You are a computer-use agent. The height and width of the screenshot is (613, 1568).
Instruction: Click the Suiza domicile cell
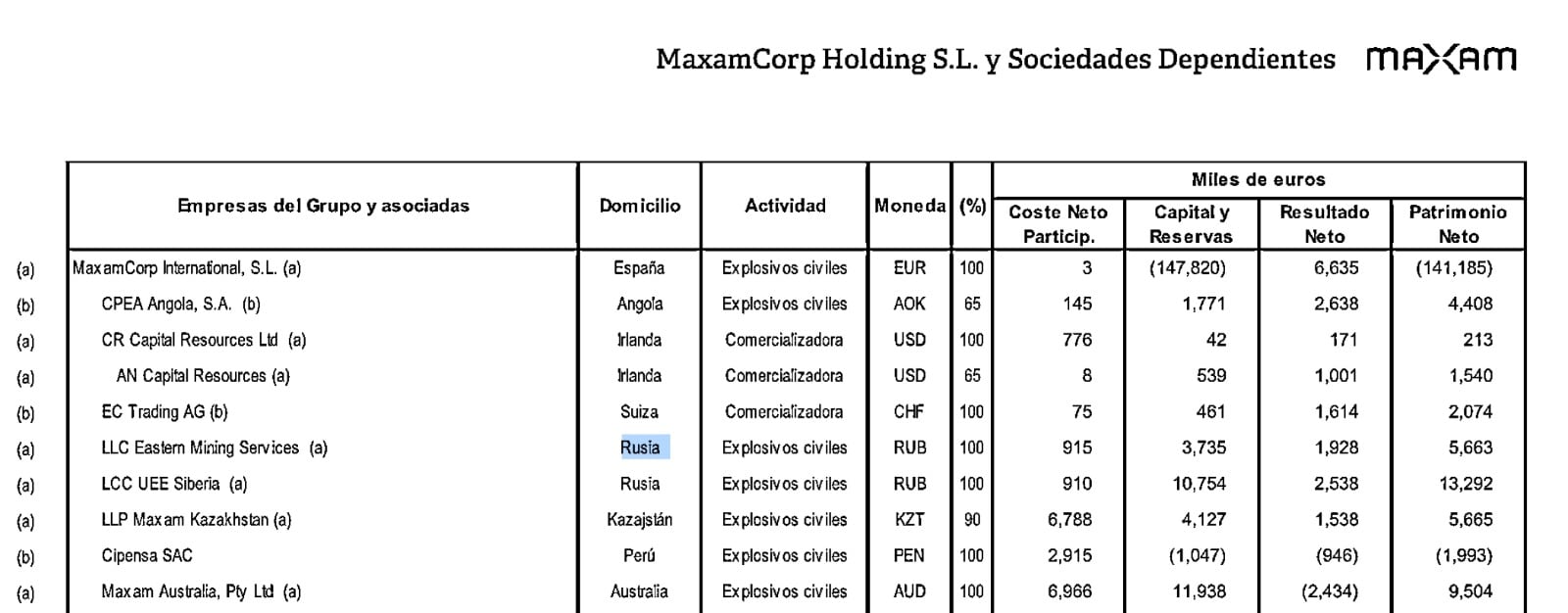[x=639, y=411]
